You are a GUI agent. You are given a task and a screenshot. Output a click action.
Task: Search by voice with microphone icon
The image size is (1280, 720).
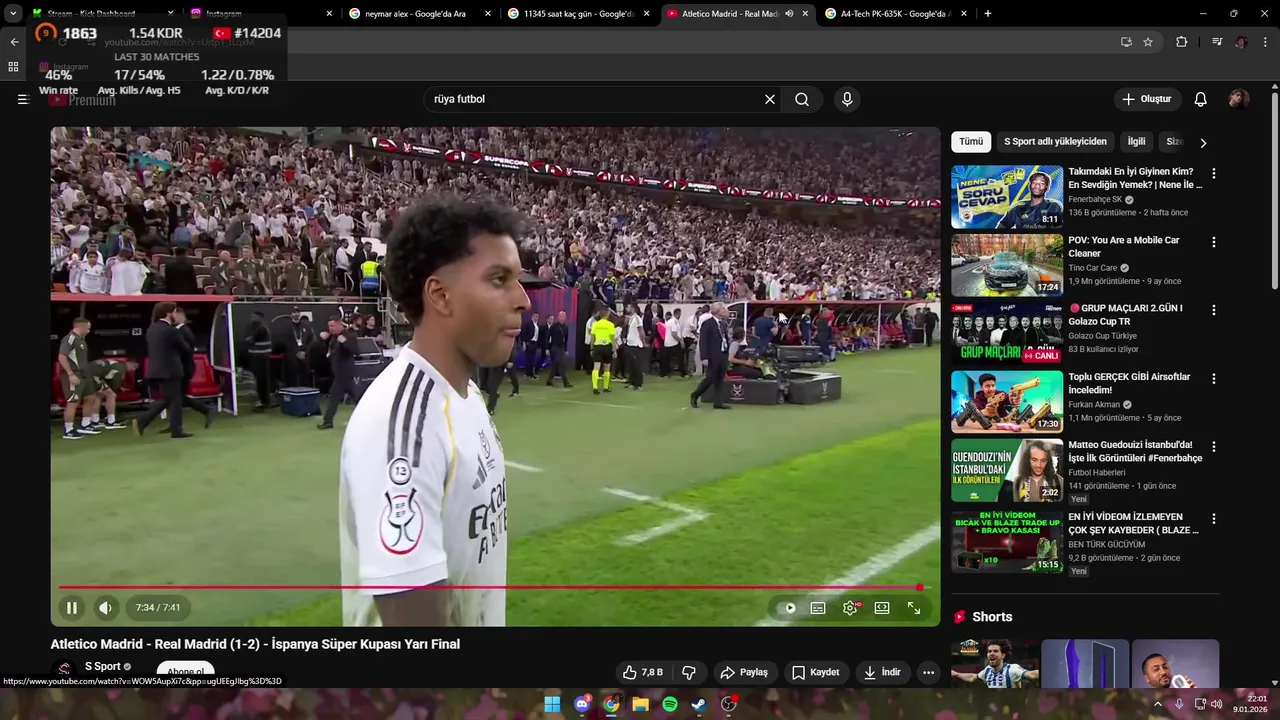[847, 99]
